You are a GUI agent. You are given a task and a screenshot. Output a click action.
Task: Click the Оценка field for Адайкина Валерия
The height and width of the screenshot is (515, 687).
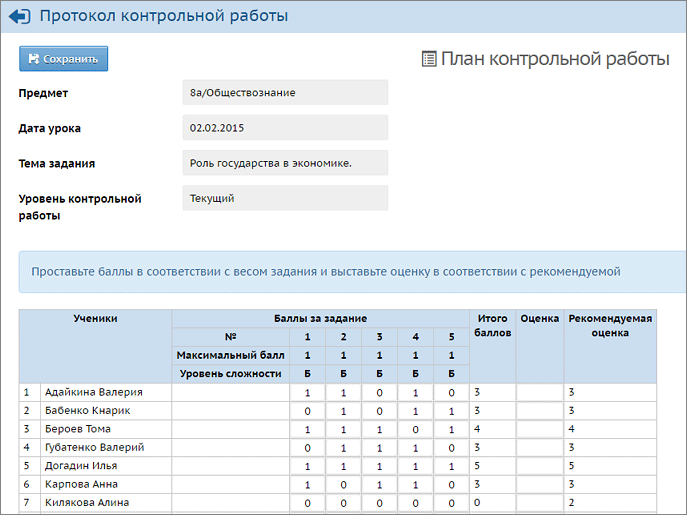[539, 393]
